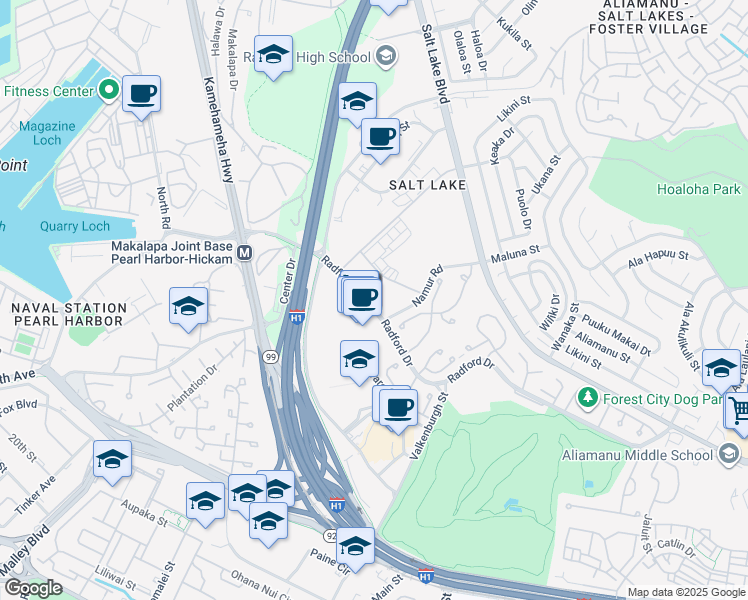The width and height of the screenshot is (748, 600).
Task: Select the graduation cap marker left of Radford Dr
Action: [x=360, y=362]
